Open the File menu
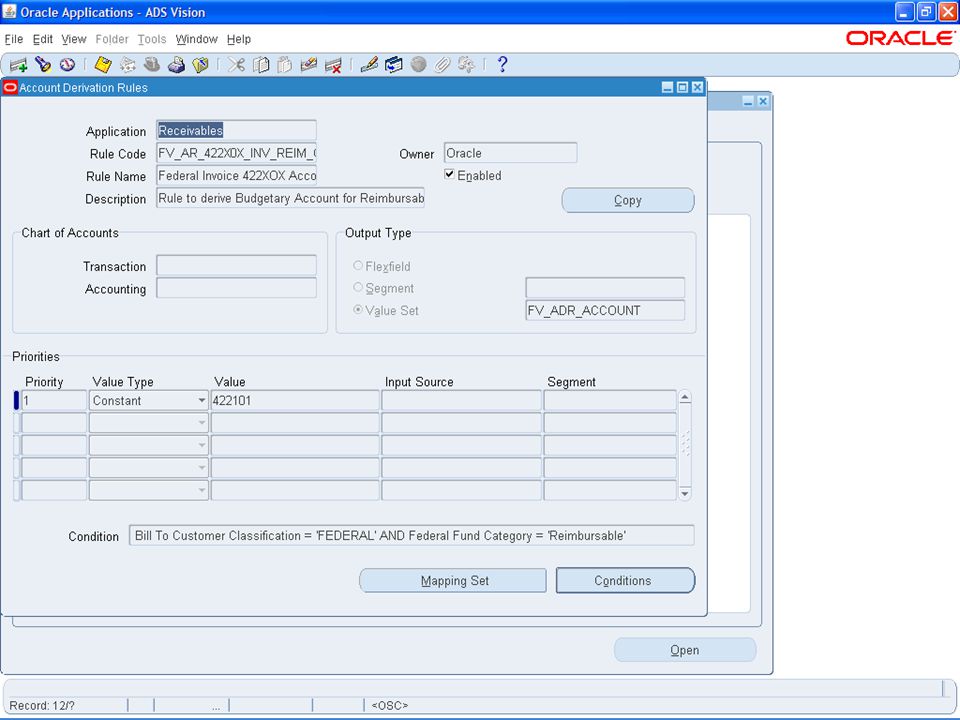 coord(13,39)
